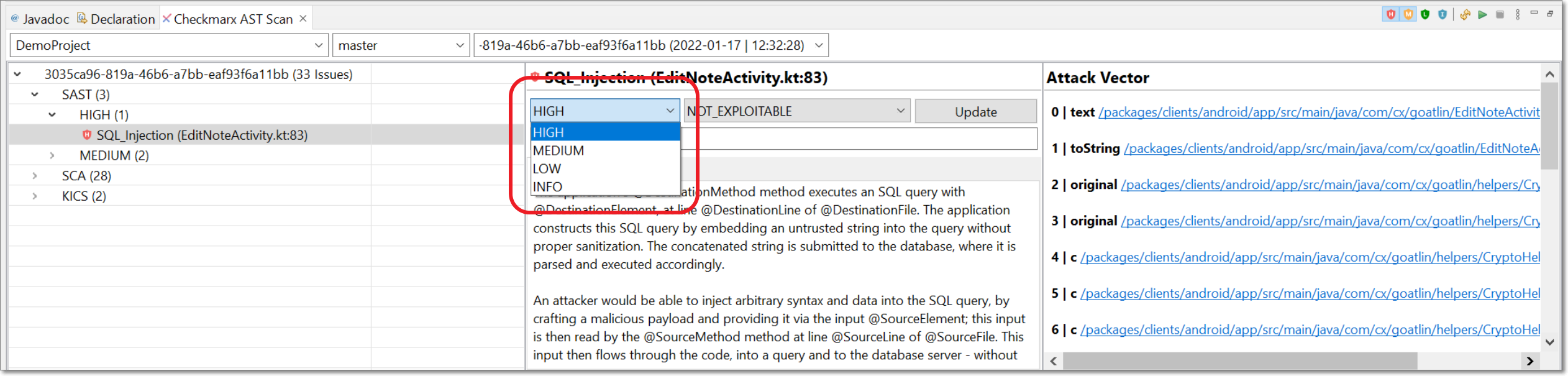Enable the Info severity shield filter

point(1443,14)
